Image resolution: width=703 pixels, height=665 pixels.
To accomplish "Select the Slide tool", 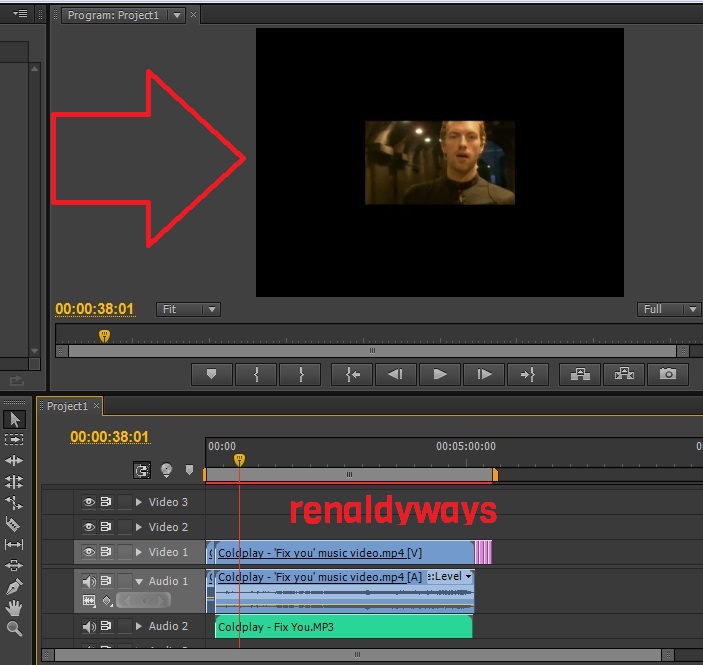I will point(14,565).
